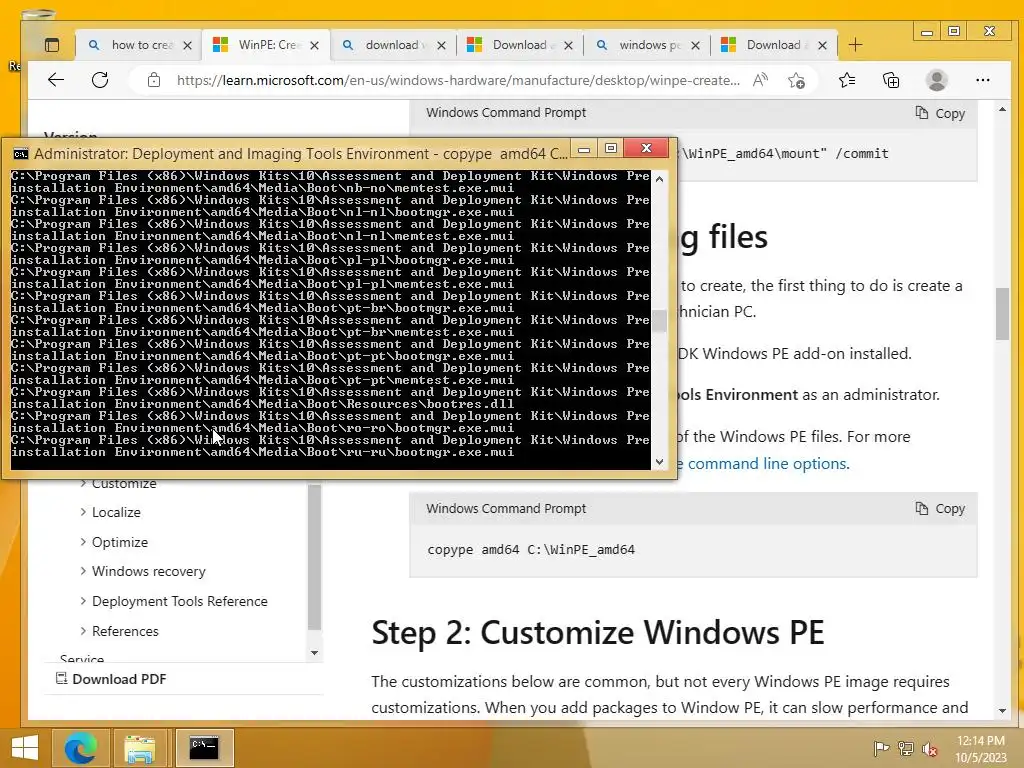1024x768 pixels.
Task: Reload the current Edge page
Action: point(100,80)
